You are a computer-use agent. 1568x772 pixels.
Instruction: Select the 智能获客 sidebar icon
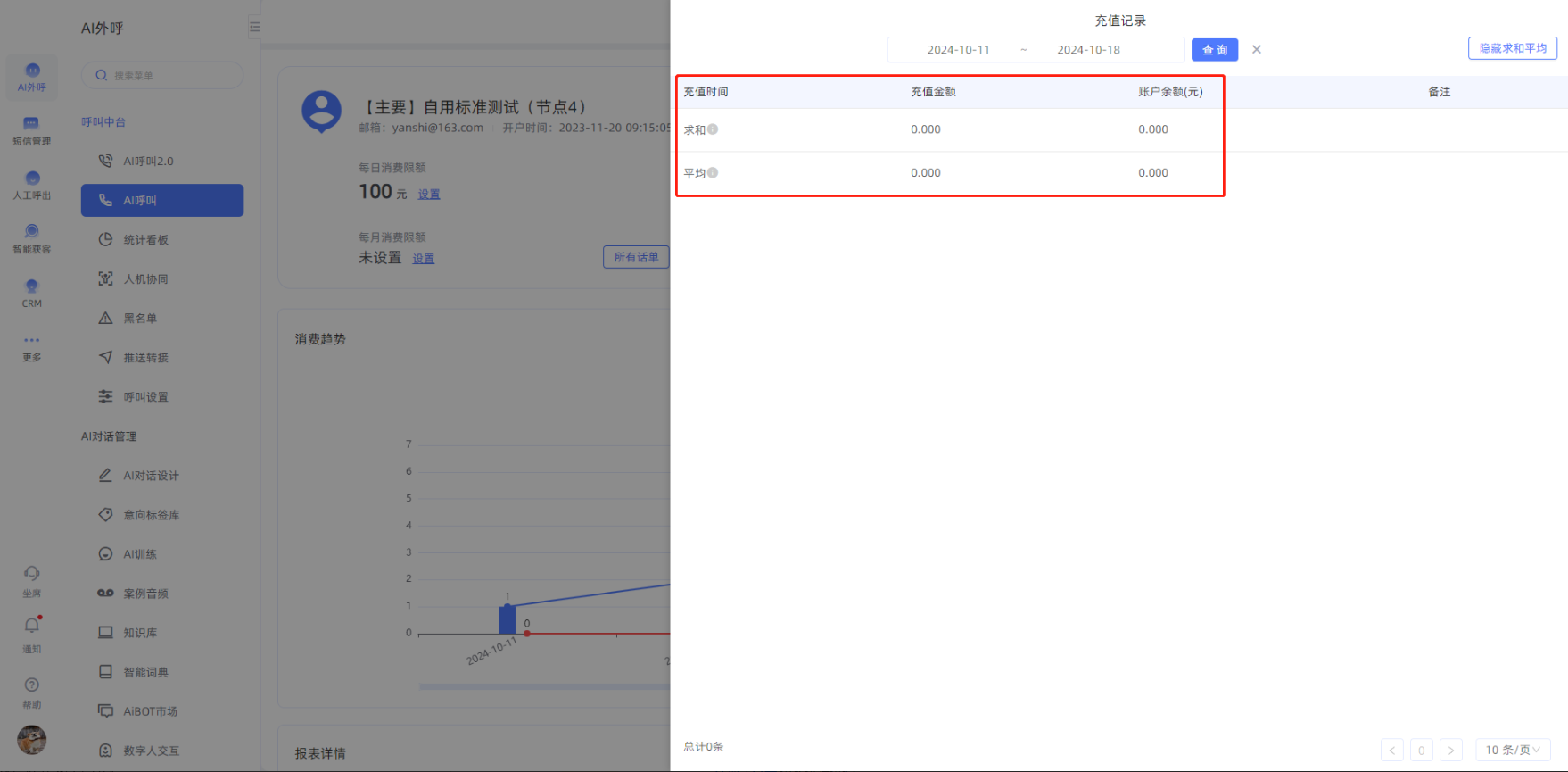32,233
